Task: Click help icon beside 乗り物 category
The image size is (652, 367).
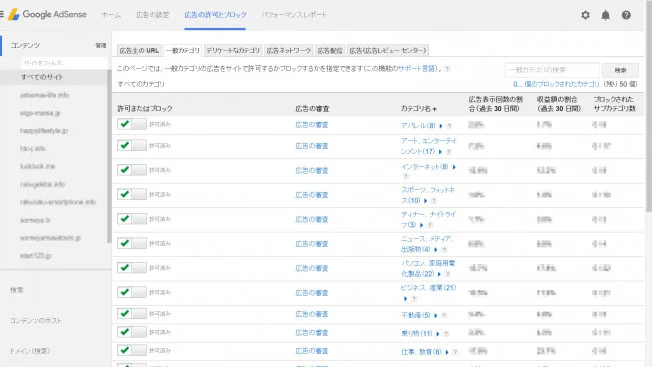Action: point(446,334)
